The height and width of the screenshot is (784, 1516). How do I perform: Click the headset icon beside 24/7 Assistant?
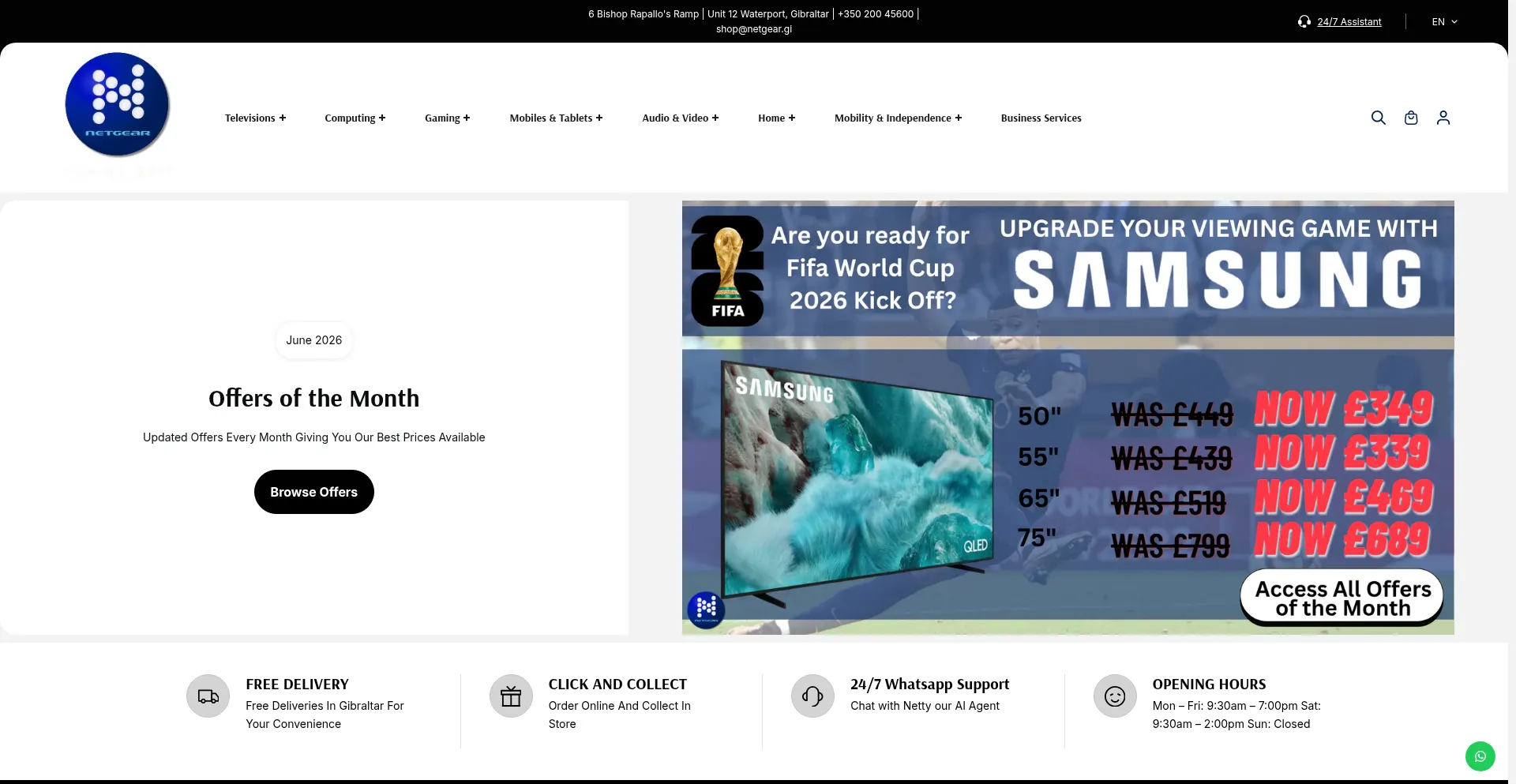(1304, 21)
